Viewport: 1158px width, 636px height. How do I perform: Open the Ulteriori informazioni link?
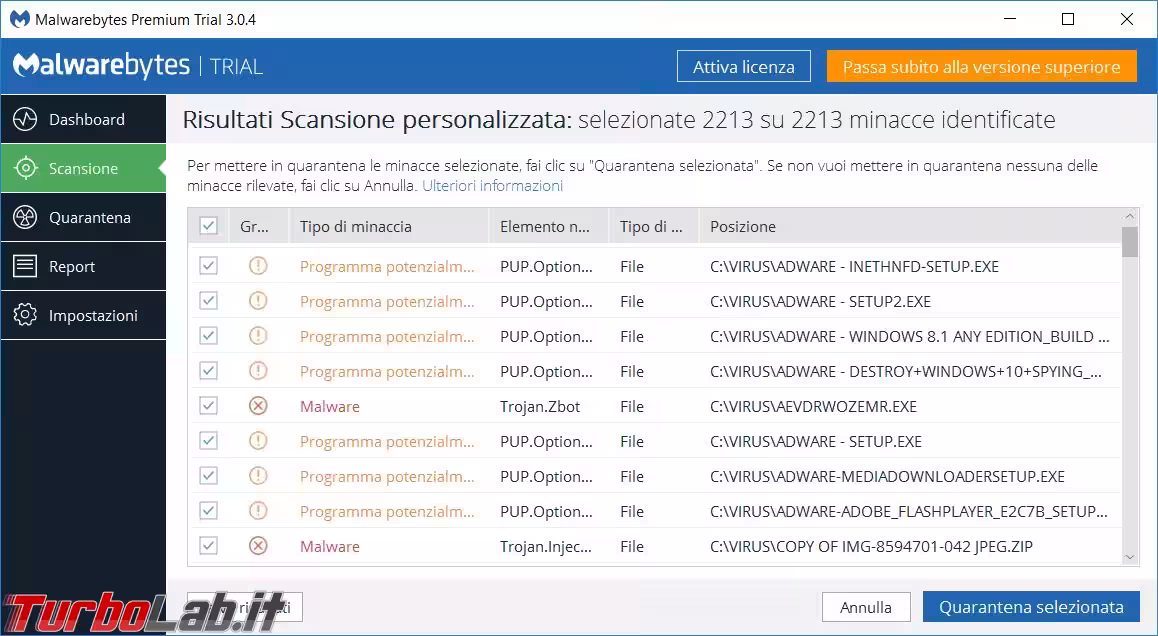(492, 186)
